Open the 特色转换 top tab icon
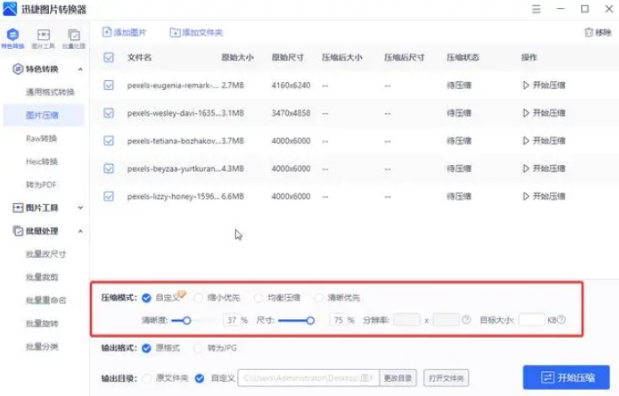Screen dimensions: 619x396 (x=13, y=38)
